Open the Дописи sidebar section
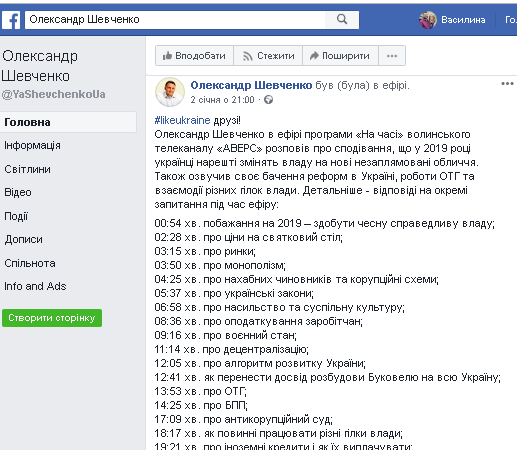Screen dimensions: 517x450 (23, 239)
